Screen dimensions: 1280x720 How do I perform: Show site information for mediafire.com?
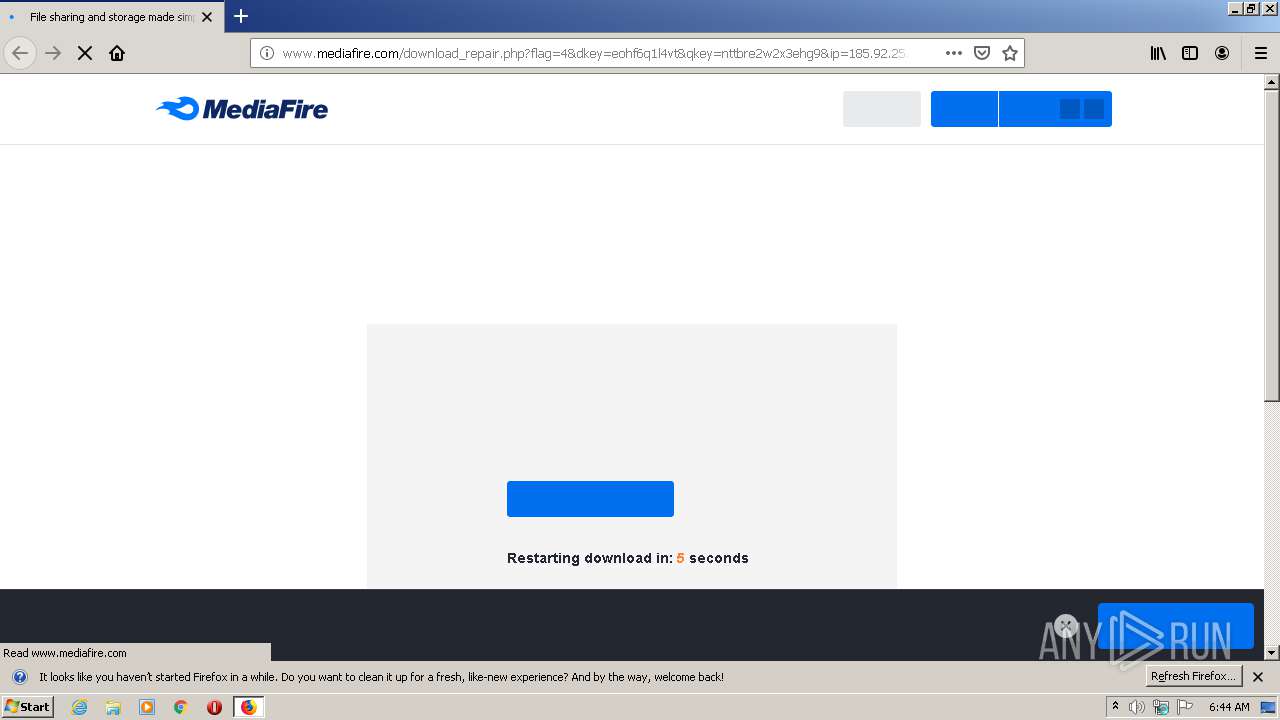[266, 53]
